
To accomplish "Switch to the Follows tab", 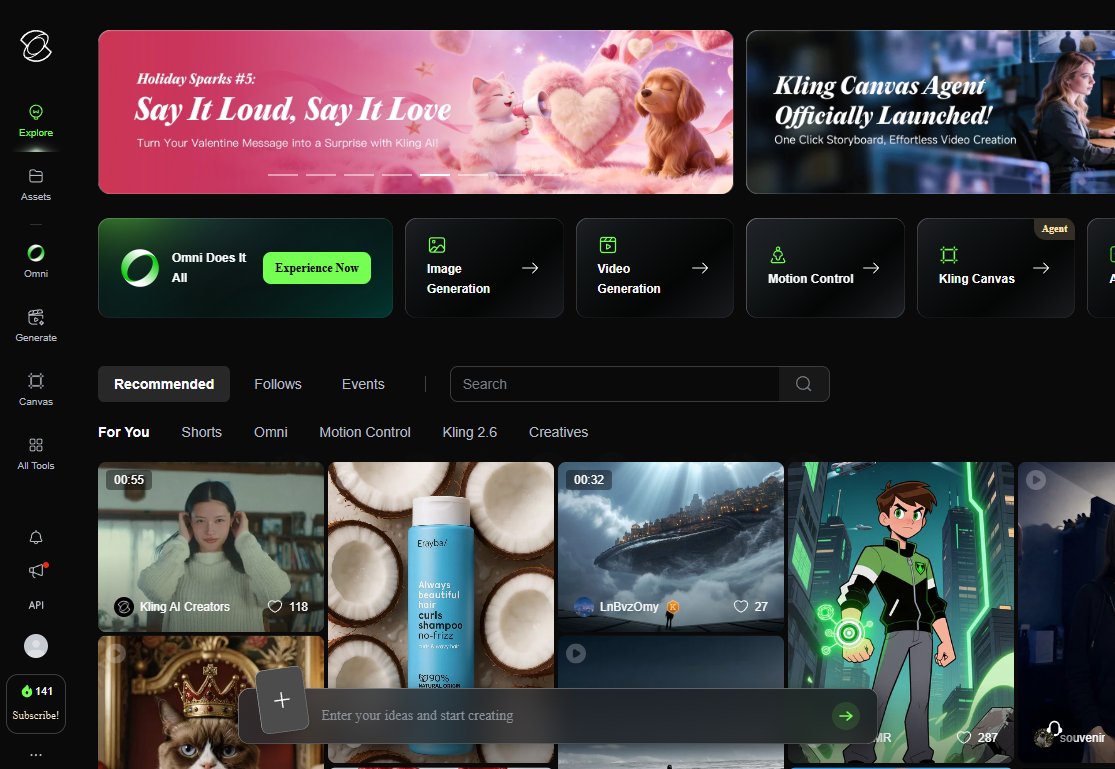I will [x=278, y=384].
